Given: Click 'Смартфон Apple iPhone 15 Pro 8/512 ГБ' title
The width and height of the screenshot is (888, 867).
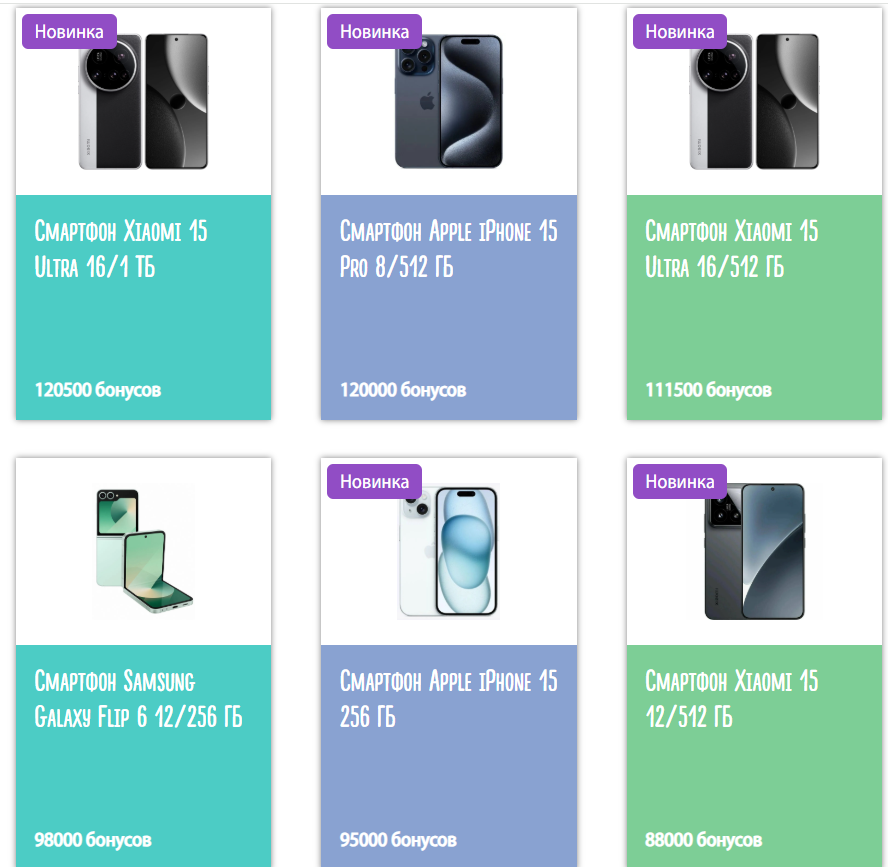Looking at the screenshot, I should (449, 249).
